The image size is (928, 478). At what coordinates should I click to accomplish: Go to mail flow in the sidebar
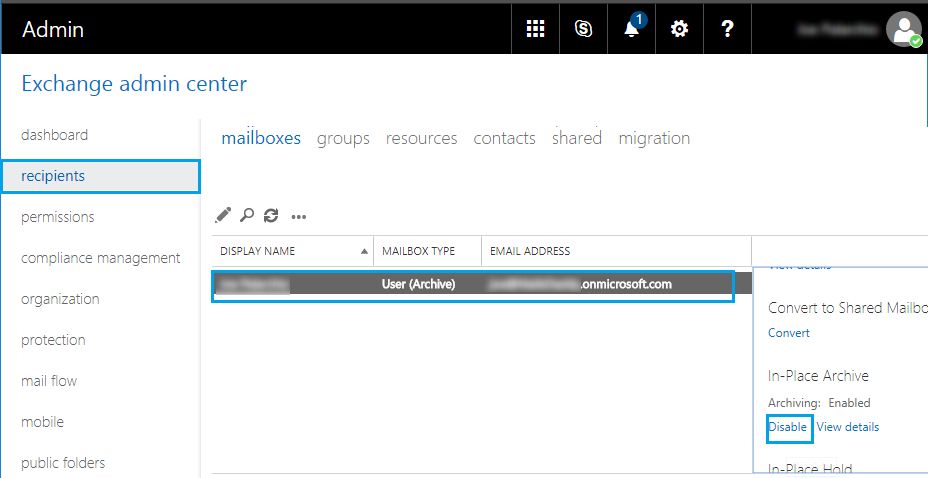click(x=49, y=381)
